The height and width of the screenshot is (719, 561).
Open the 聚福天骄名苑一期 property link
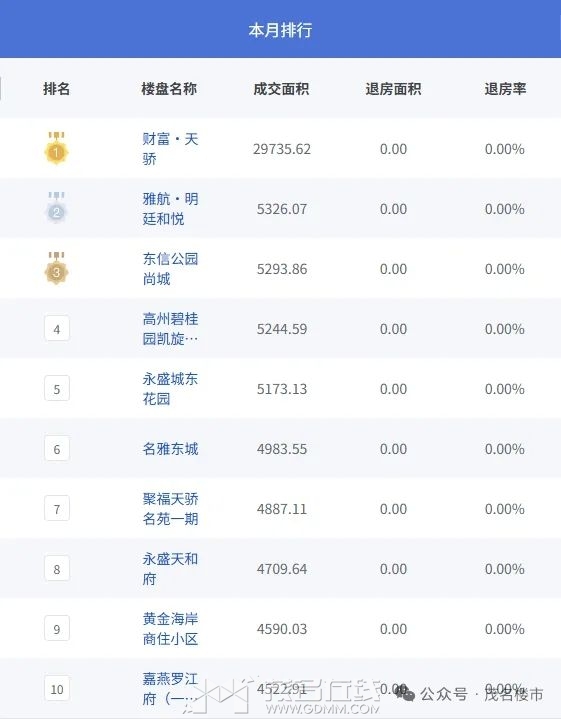click(170, 509)
